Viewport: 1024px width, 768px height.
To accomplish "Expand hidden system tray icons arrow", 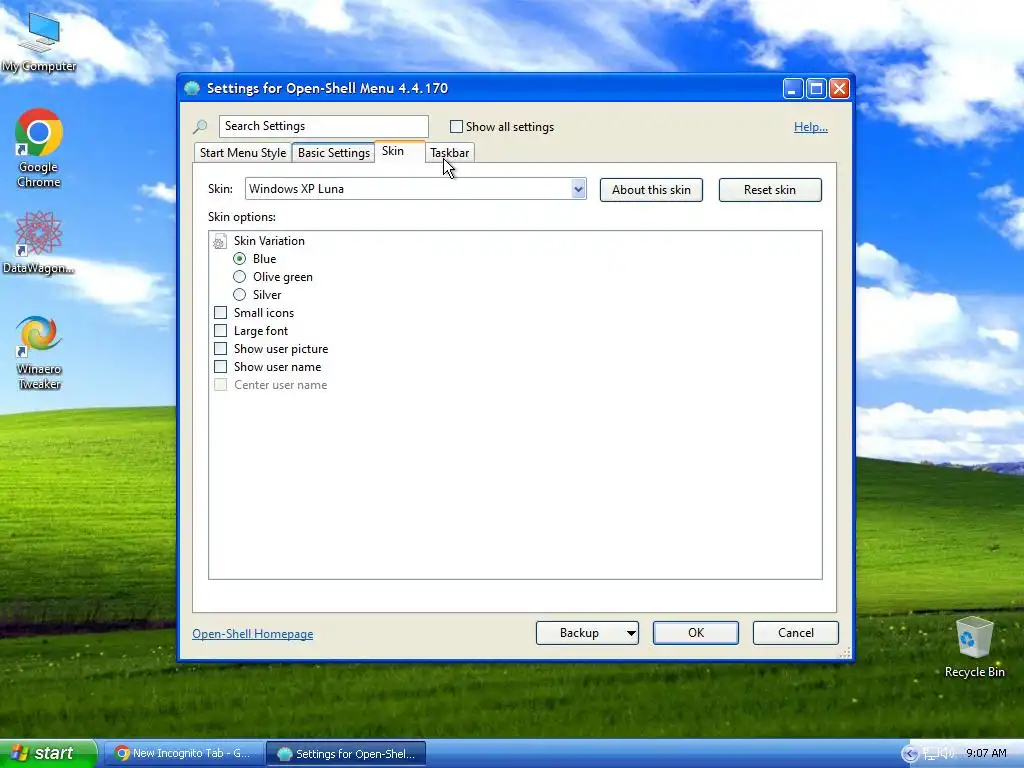I will click(x=909, y=754).
